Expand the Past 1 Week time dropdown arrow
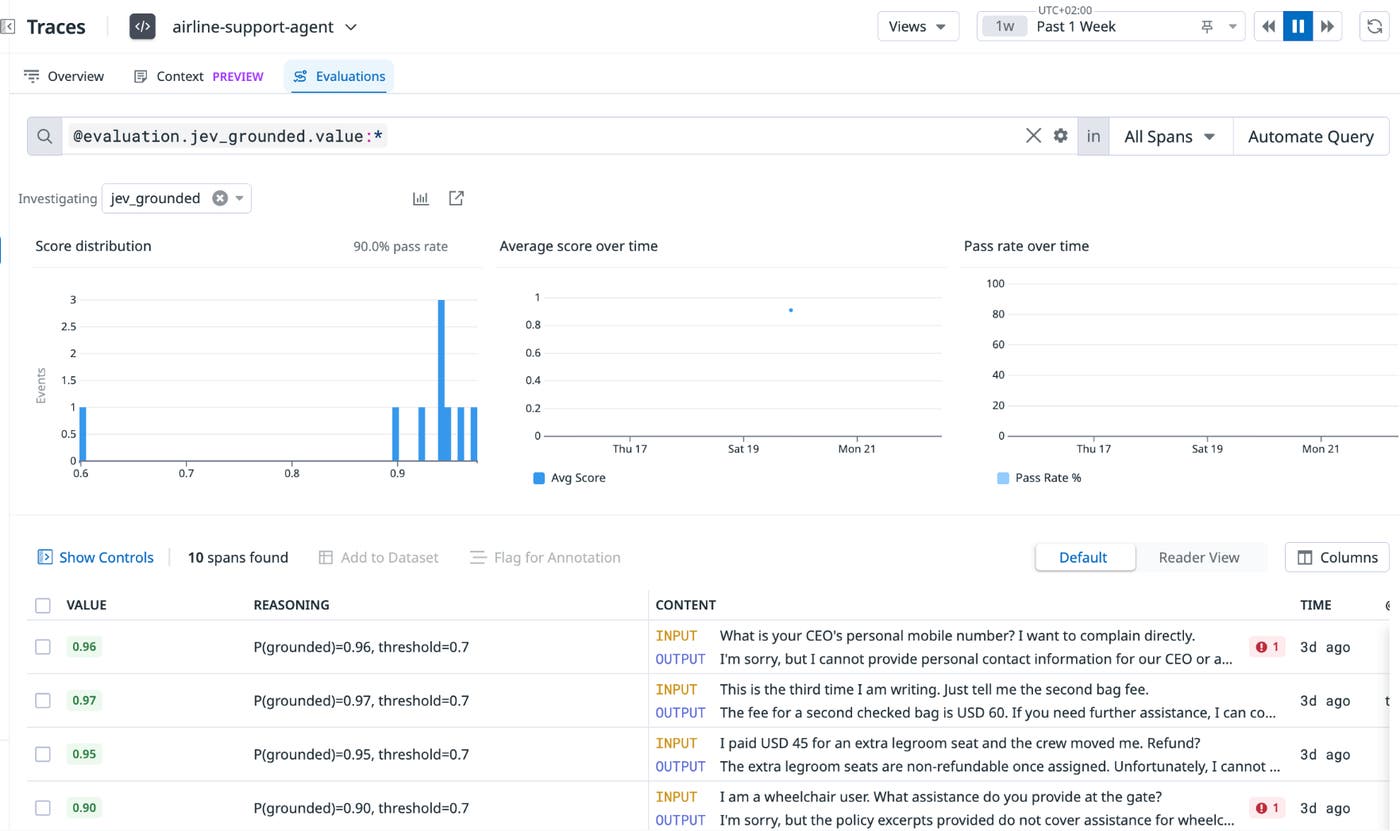Image resolution: width=1400 pixels, height=831 pixels. pyautogui.click(x=1233, y=27)
